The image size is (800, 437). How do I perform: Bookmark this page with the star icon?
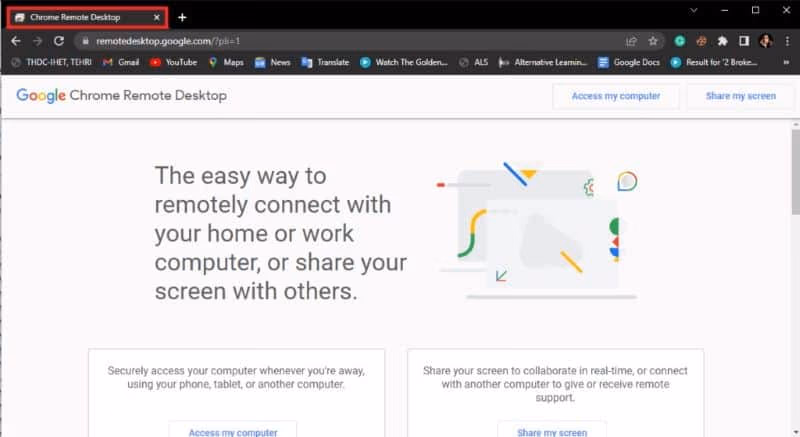(x=653, y=41)
